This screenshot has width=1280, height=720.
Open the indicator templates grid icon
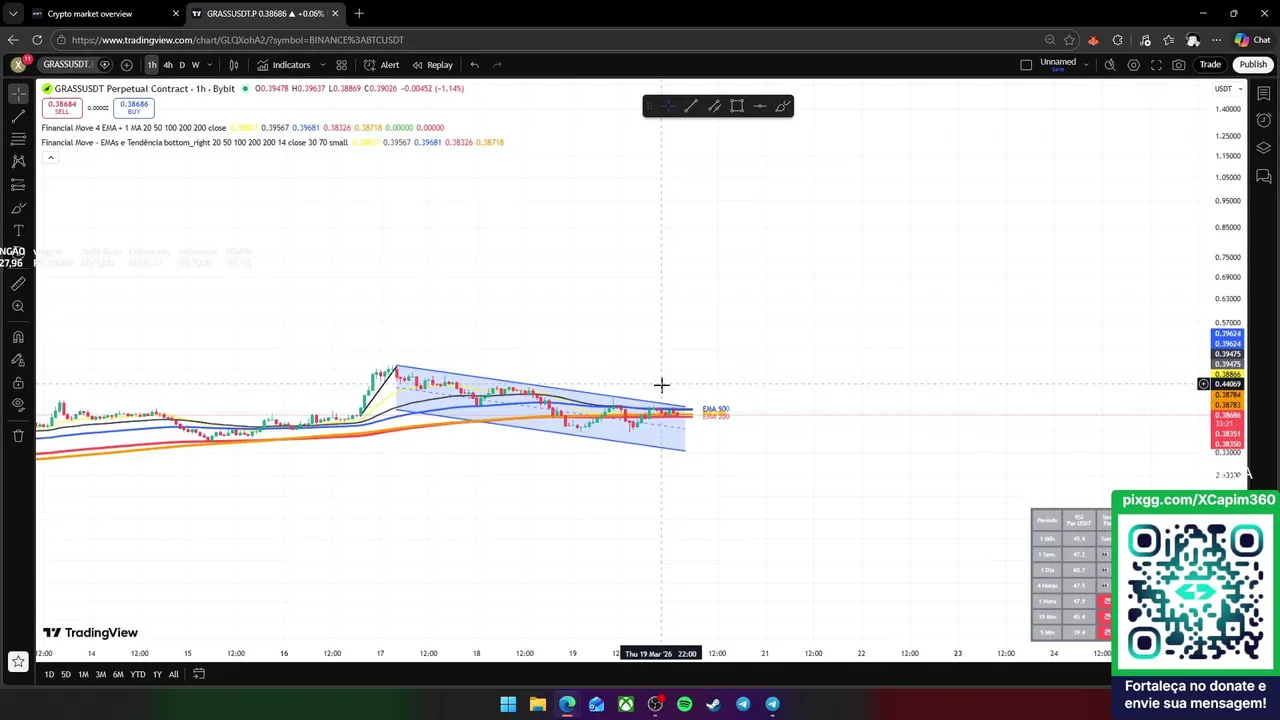point(341,65)
